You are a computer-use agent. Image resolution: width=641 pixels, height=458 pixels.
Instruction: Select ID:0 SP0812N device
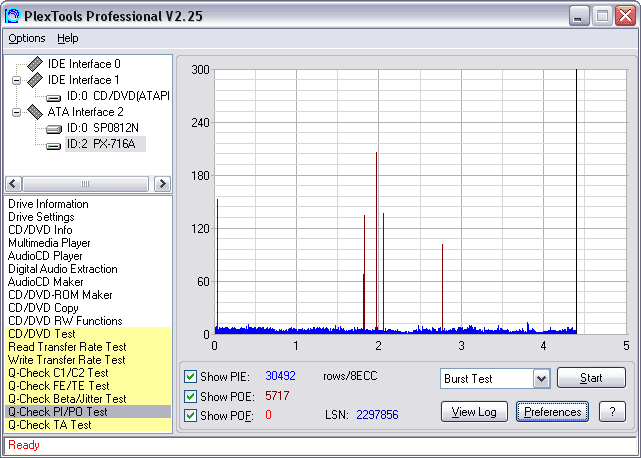(103, 128)
